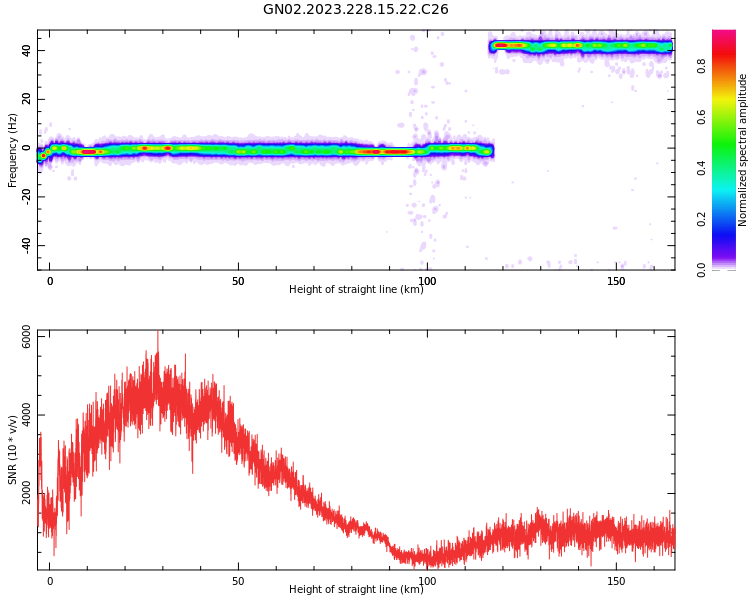This screenshot has width=750, height=600.
Task: Click the 40 Hz frequency tick label
Action: (x=26, y=50)
